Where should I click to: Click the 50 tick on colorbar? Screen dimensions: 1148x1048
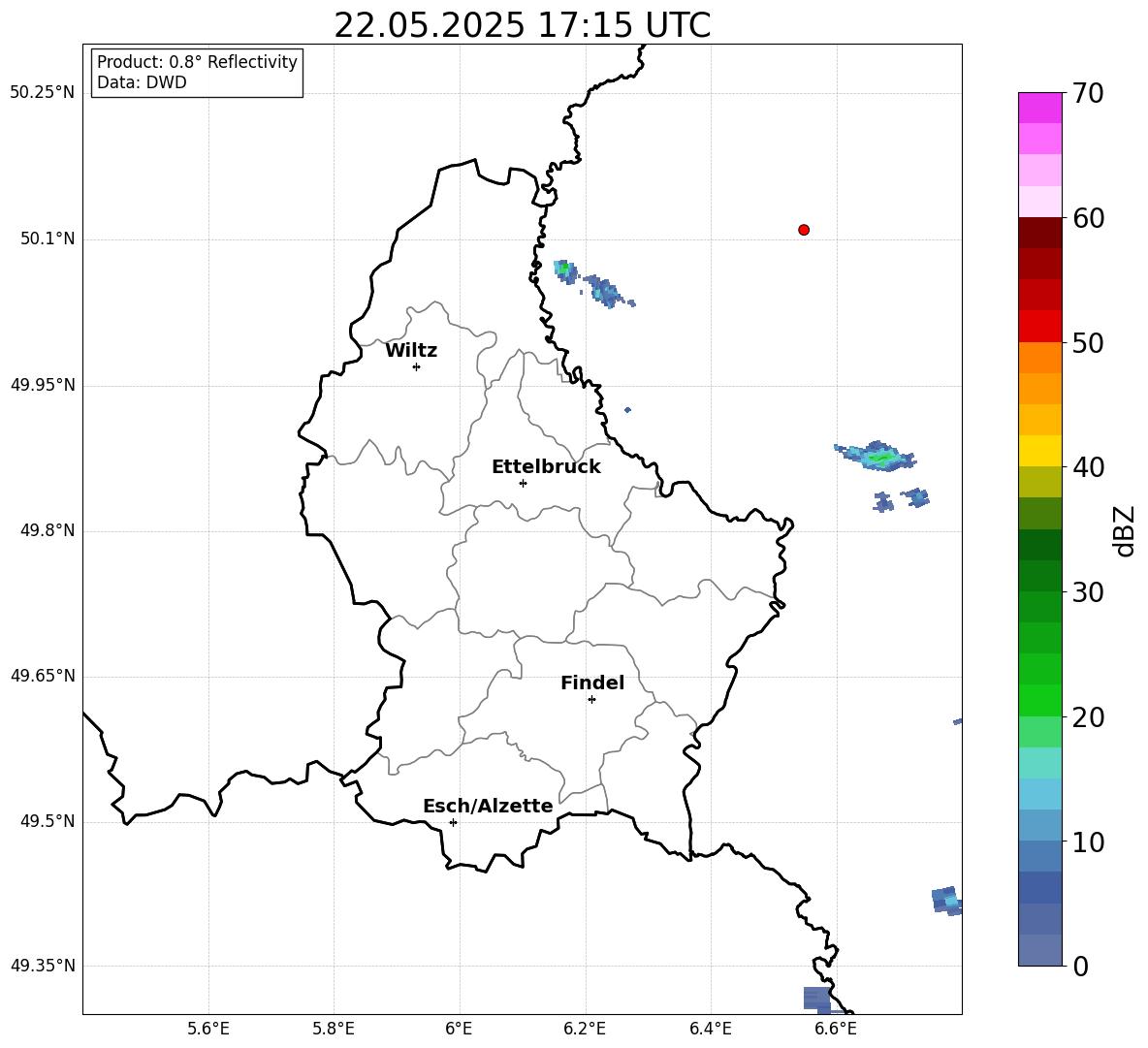[x=1088, y=342]
